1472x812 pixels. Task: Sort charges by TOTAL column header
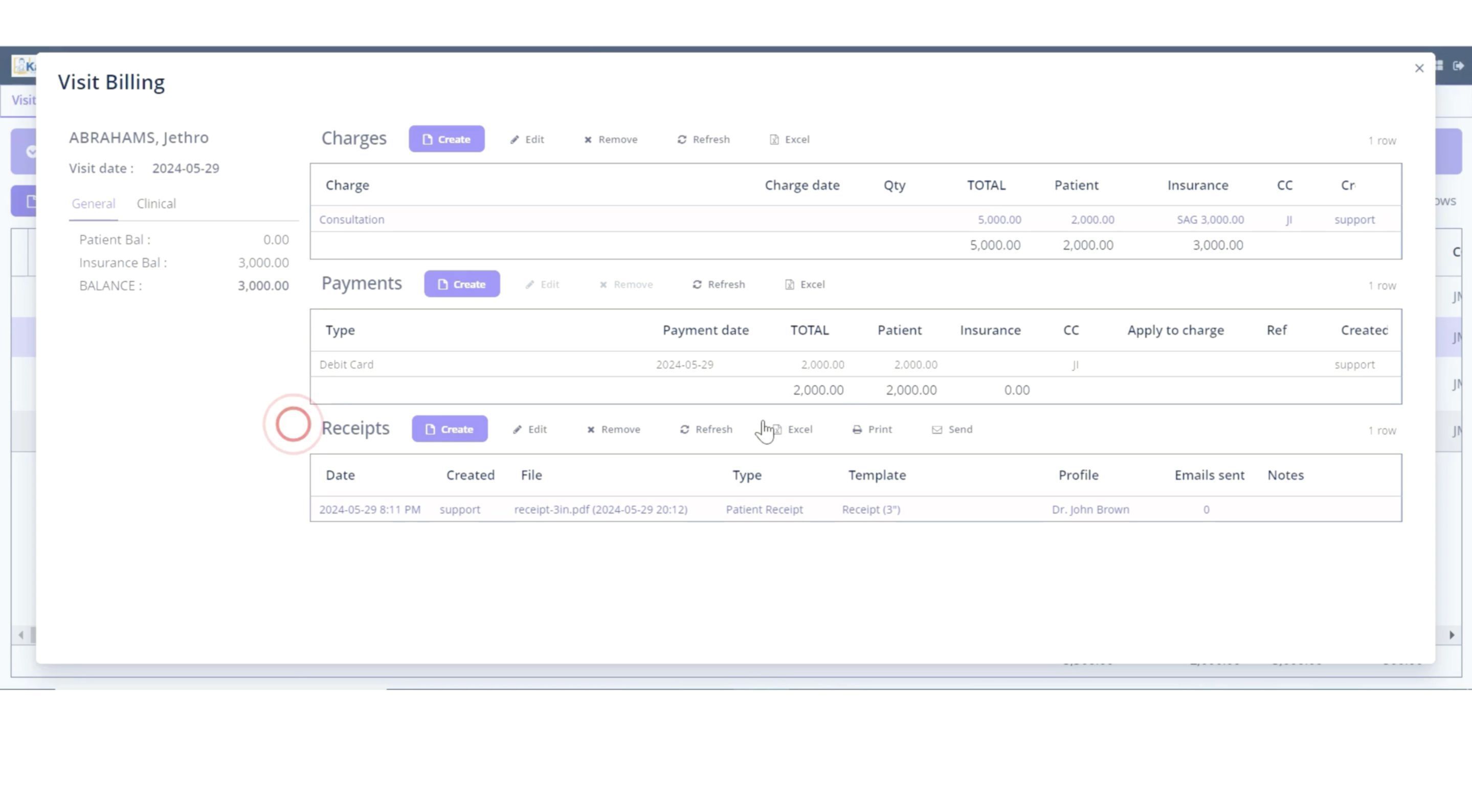tap(986, 185)
